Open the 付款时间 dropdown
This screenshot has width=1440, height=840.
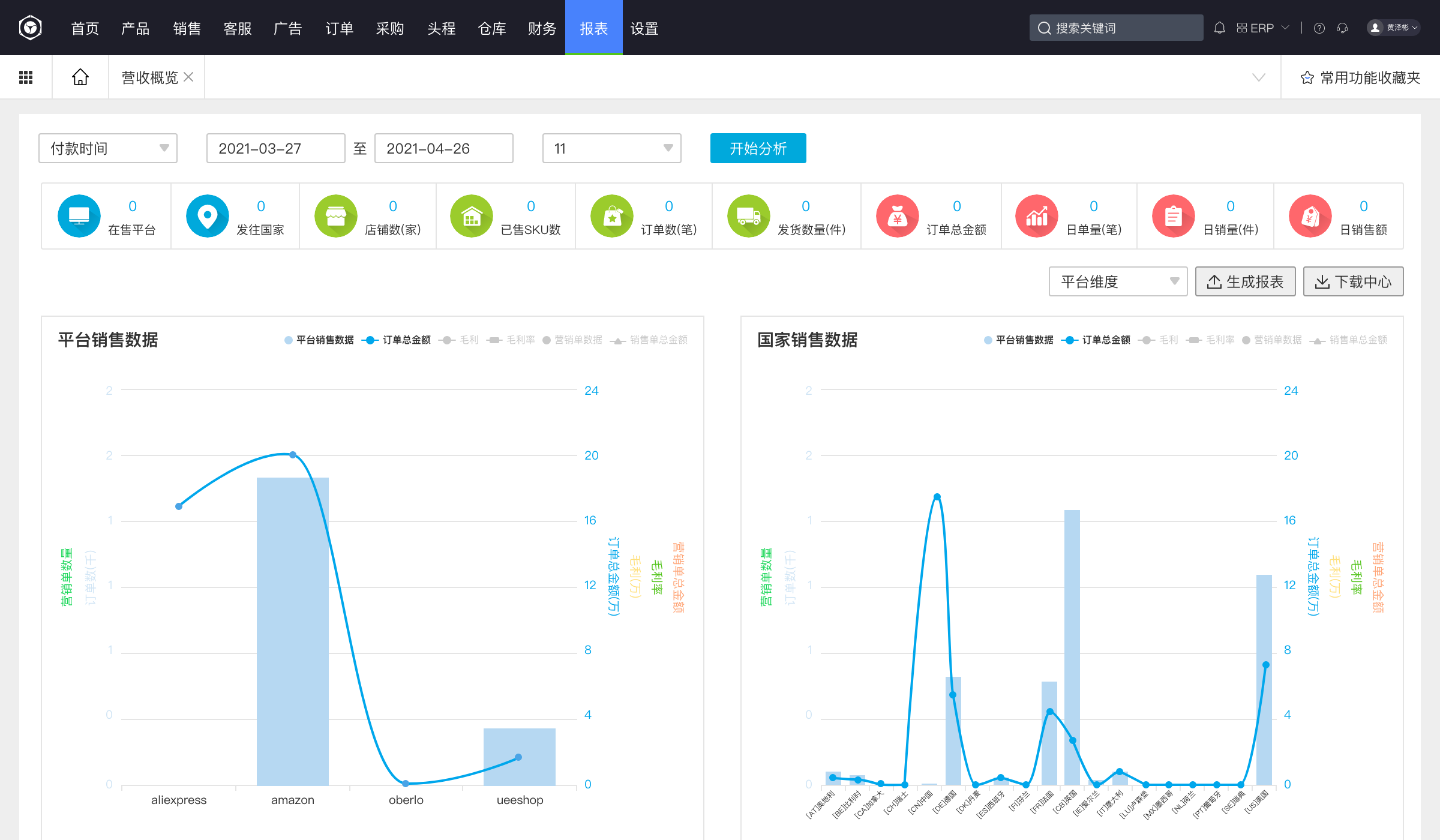click(108, 148)
